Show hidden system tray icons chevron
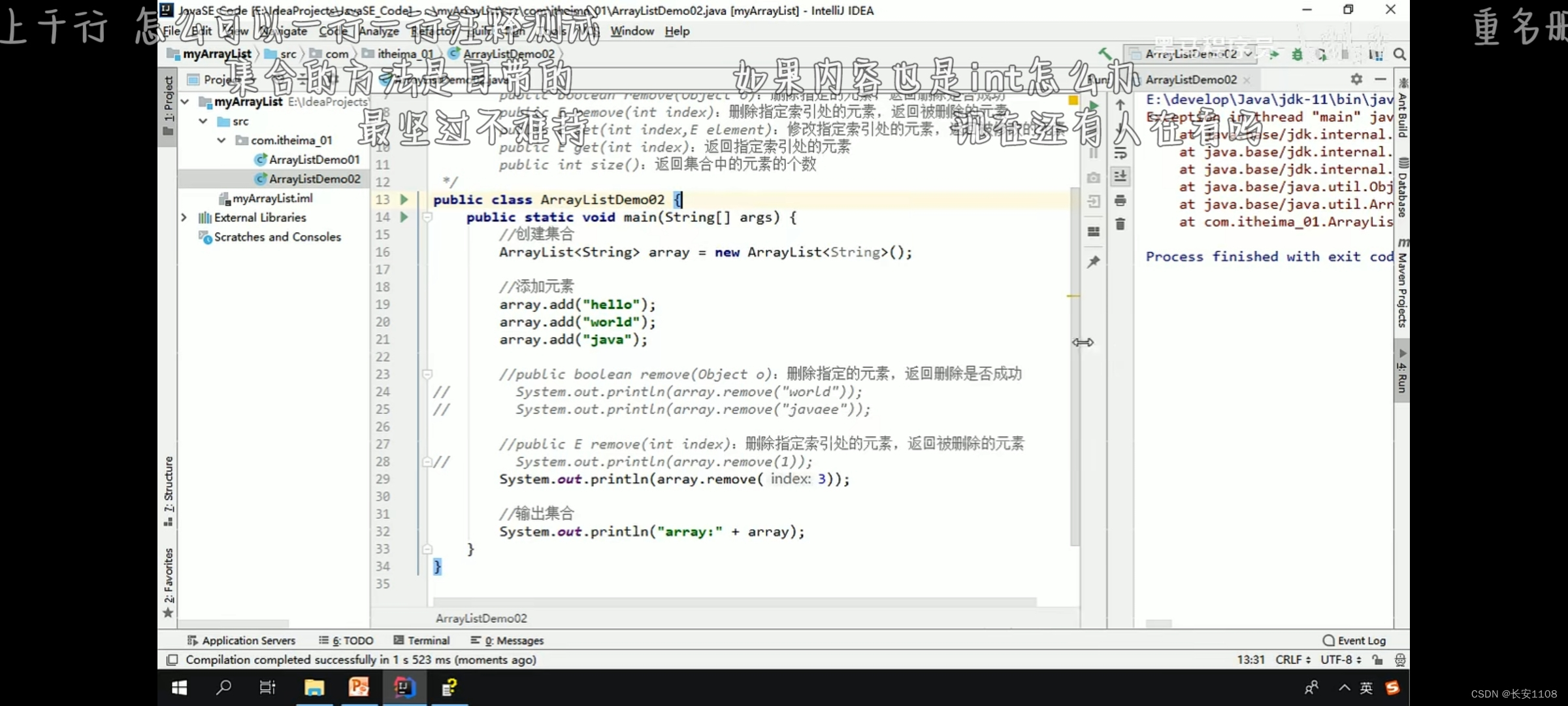 click(1345, 688)
